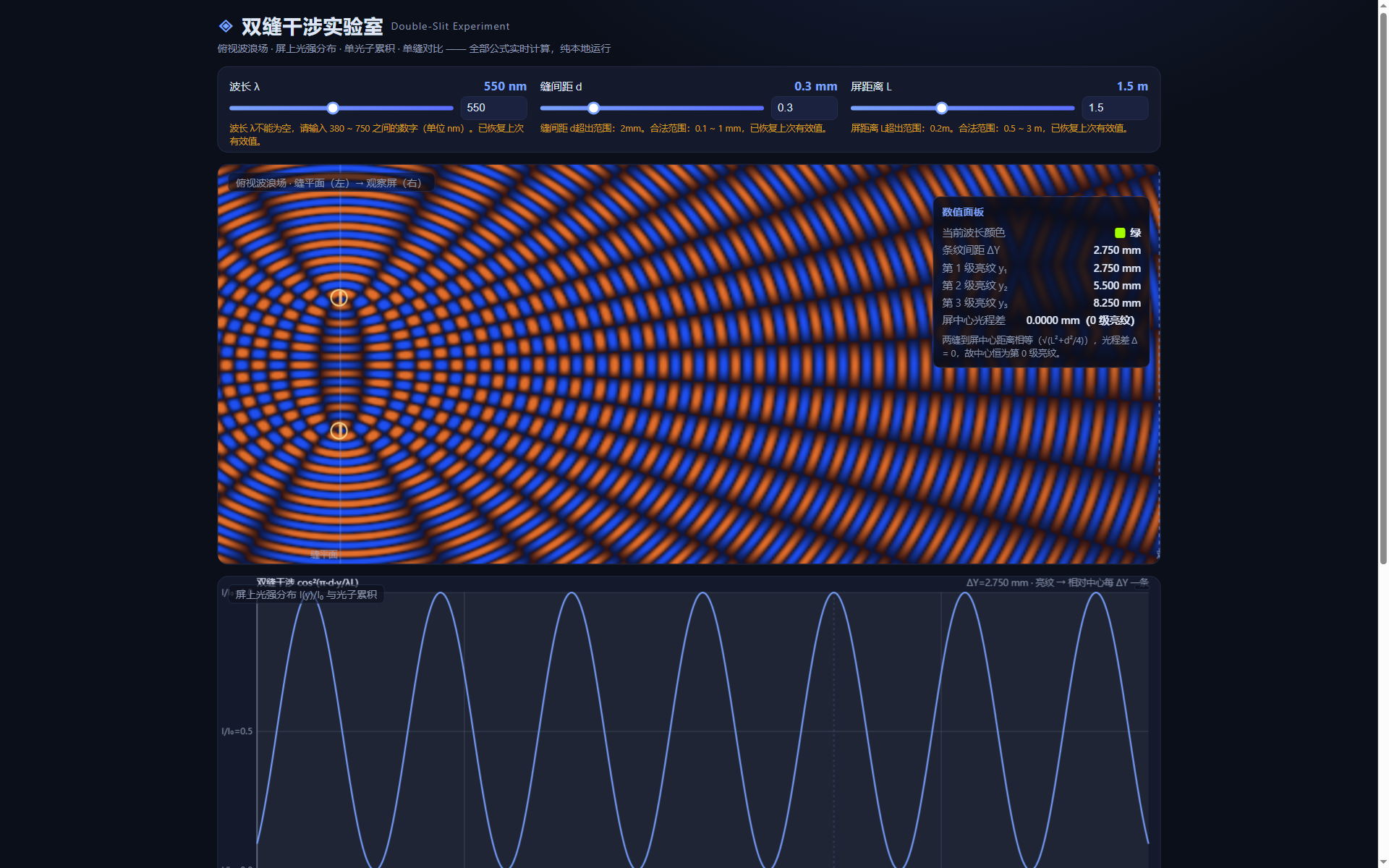Click the "双缝干涉实验室" page title
Image resolution: width=1389 pixels, height=868 pixels.
[x=312, y=27]
